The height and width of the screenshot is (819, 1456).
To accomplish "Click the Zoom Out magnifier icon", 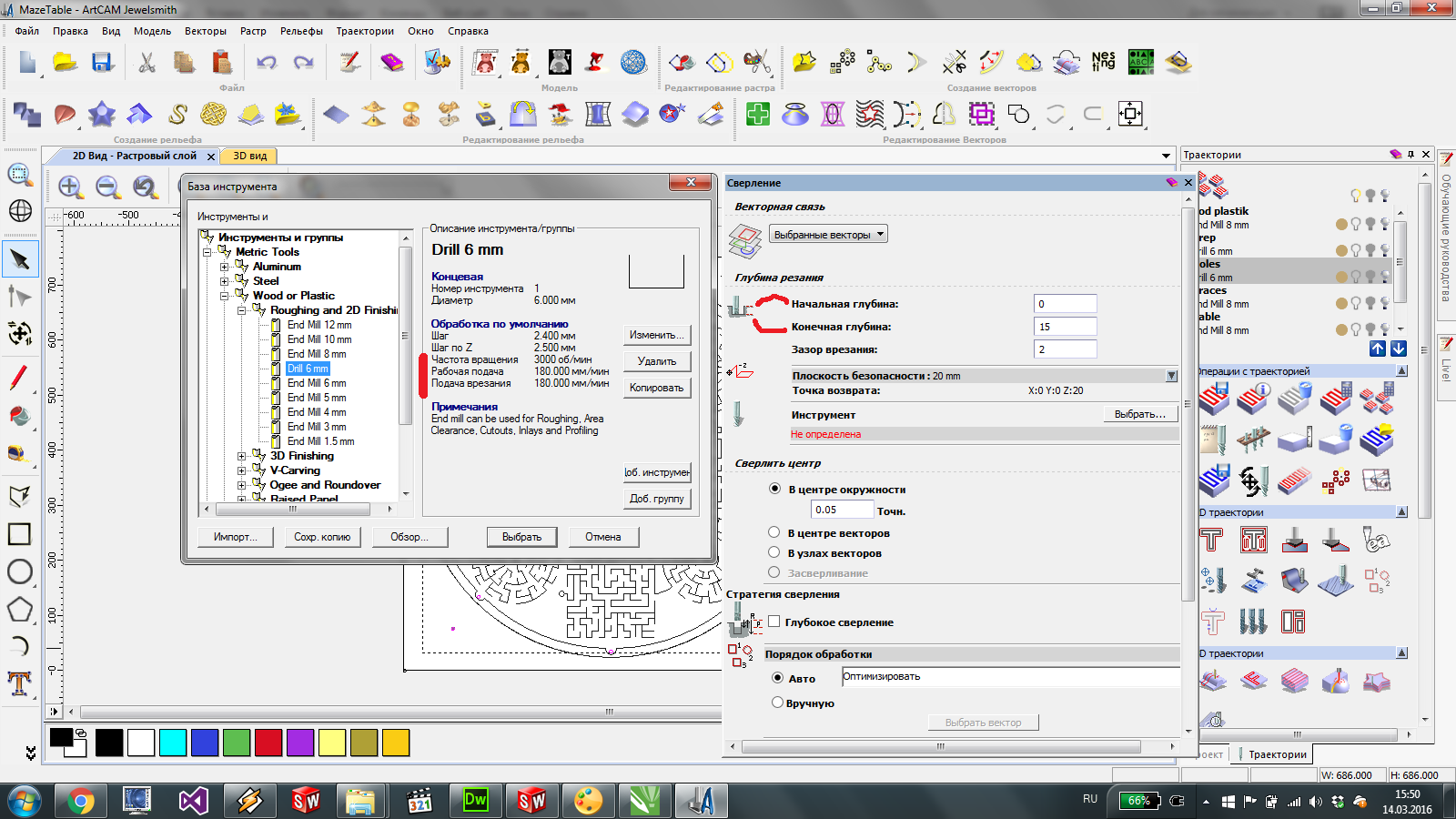I will 108,187.
